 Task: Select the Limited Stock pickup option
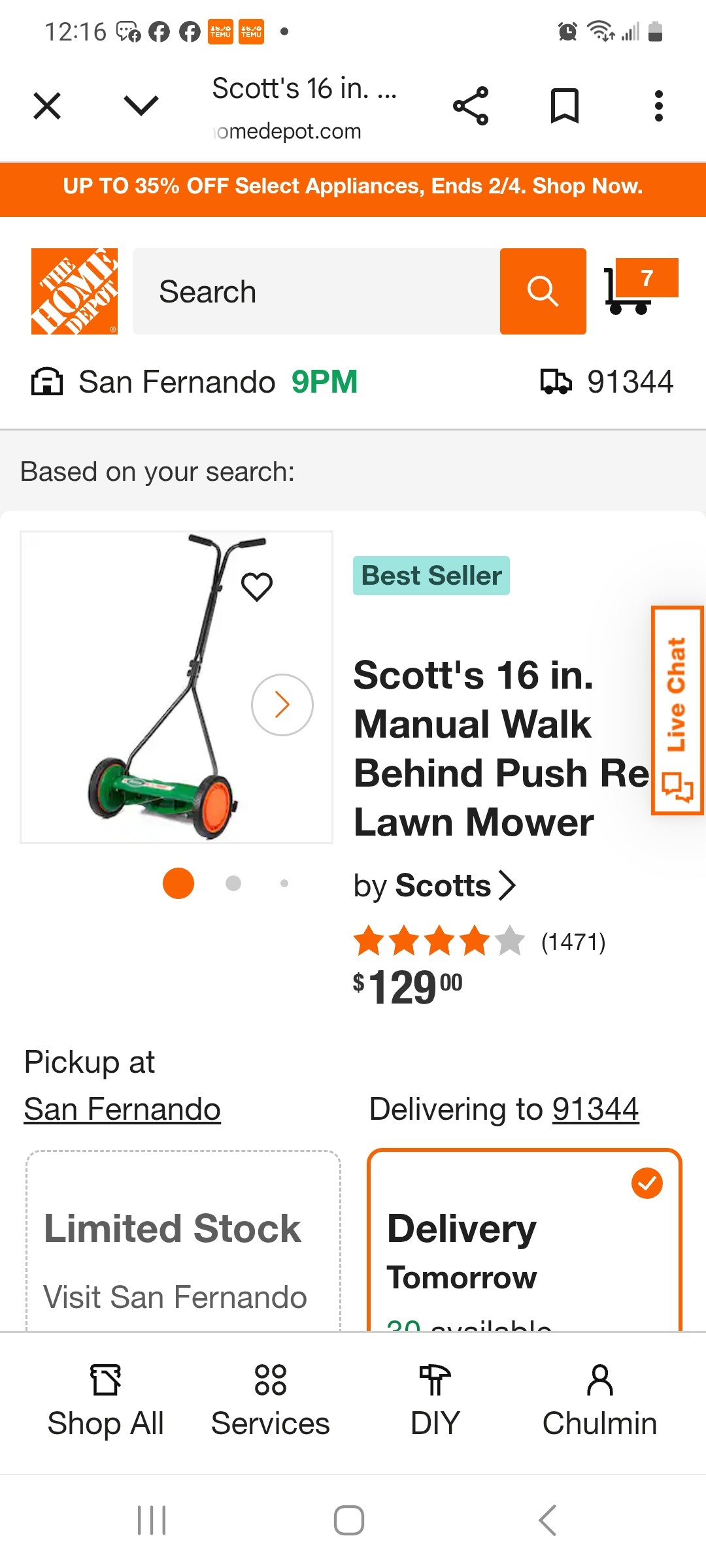[183, 1241]
